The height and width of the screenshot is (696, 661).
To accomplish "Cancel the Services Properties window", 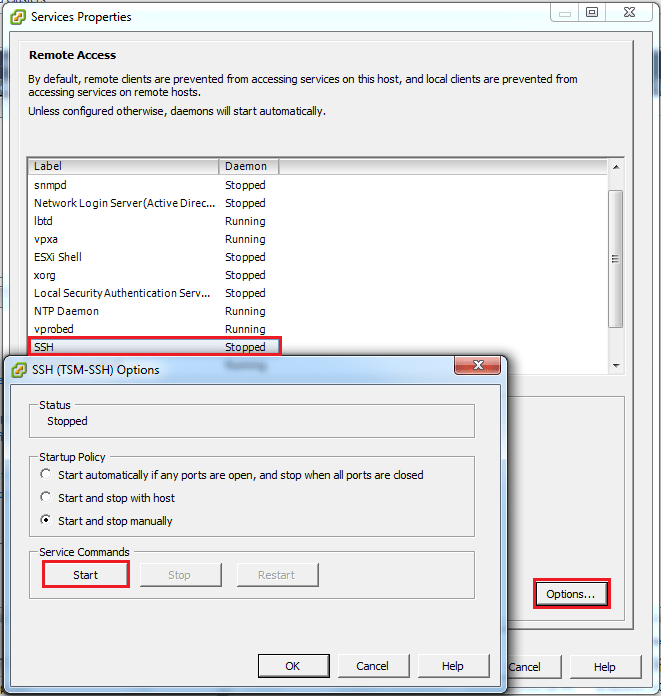I will click(x=534, y=667).
